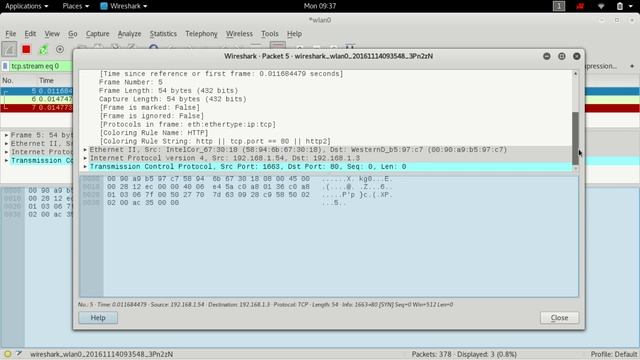This screenshot has height=360, width=640.
Task: Click the dialog scrollbar down arrow
Action: (x=575, y=169)
